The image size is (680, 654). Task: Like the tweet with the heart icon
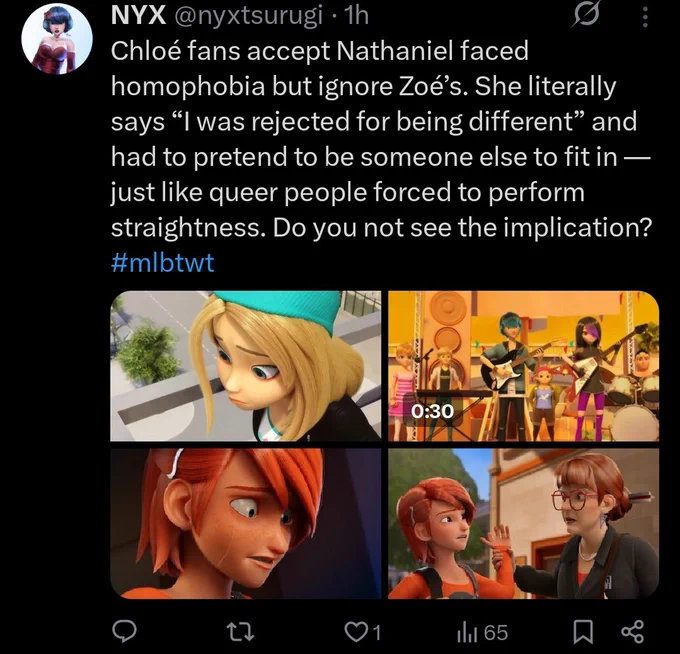point(355,632)
